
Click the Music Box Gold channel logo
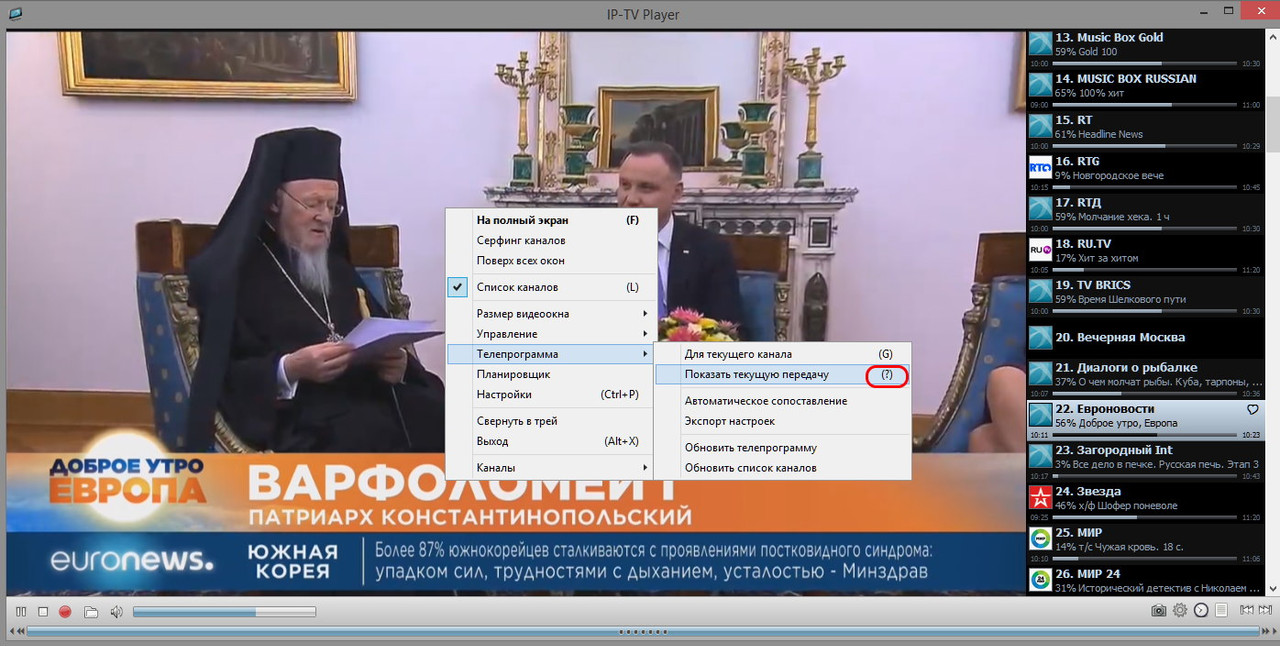(1040, 43)
